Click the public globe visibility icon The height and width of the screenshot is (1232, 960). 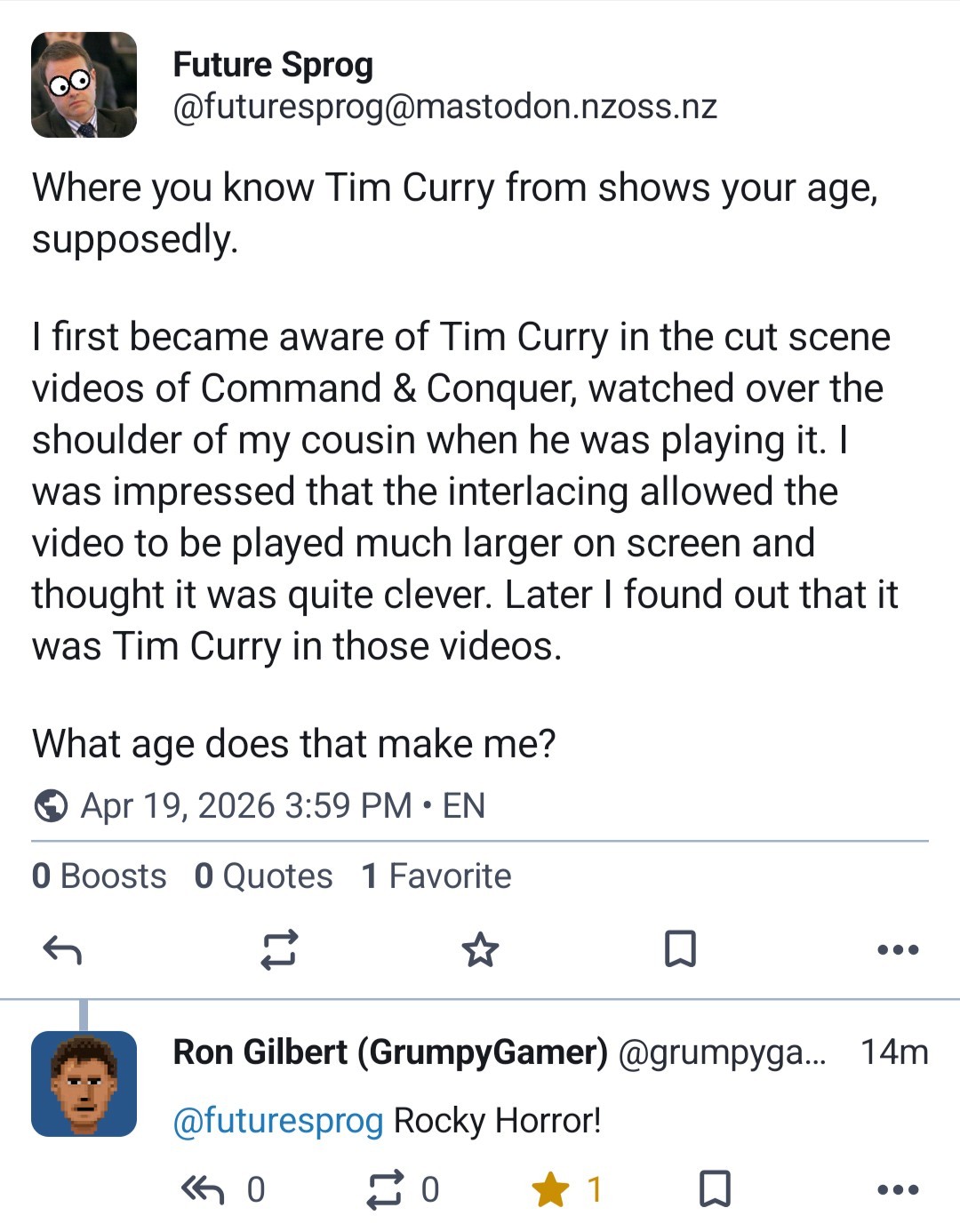[51, 806]
